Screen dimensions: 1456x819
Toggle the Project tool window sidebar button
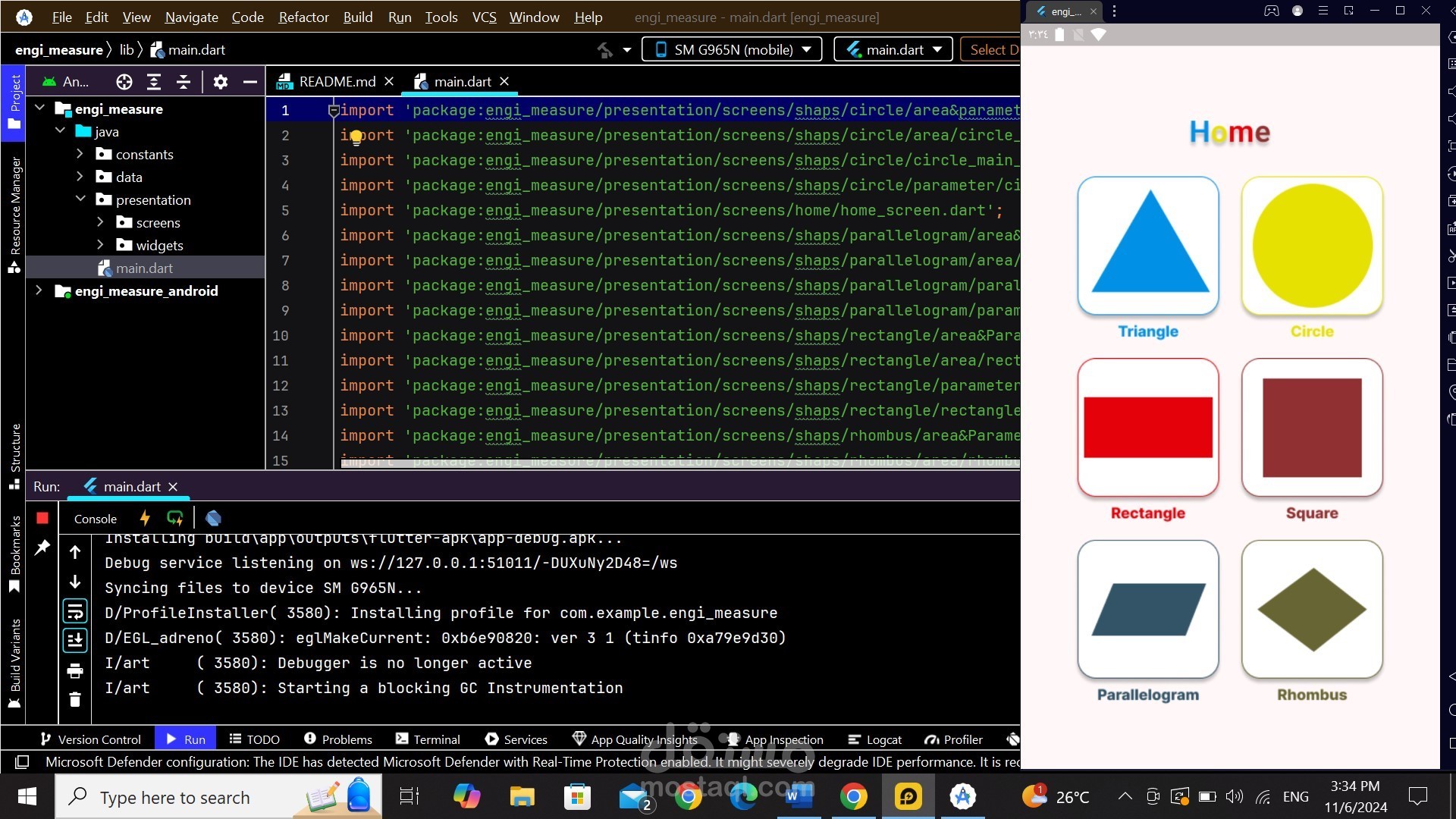(x=14, y=102)
